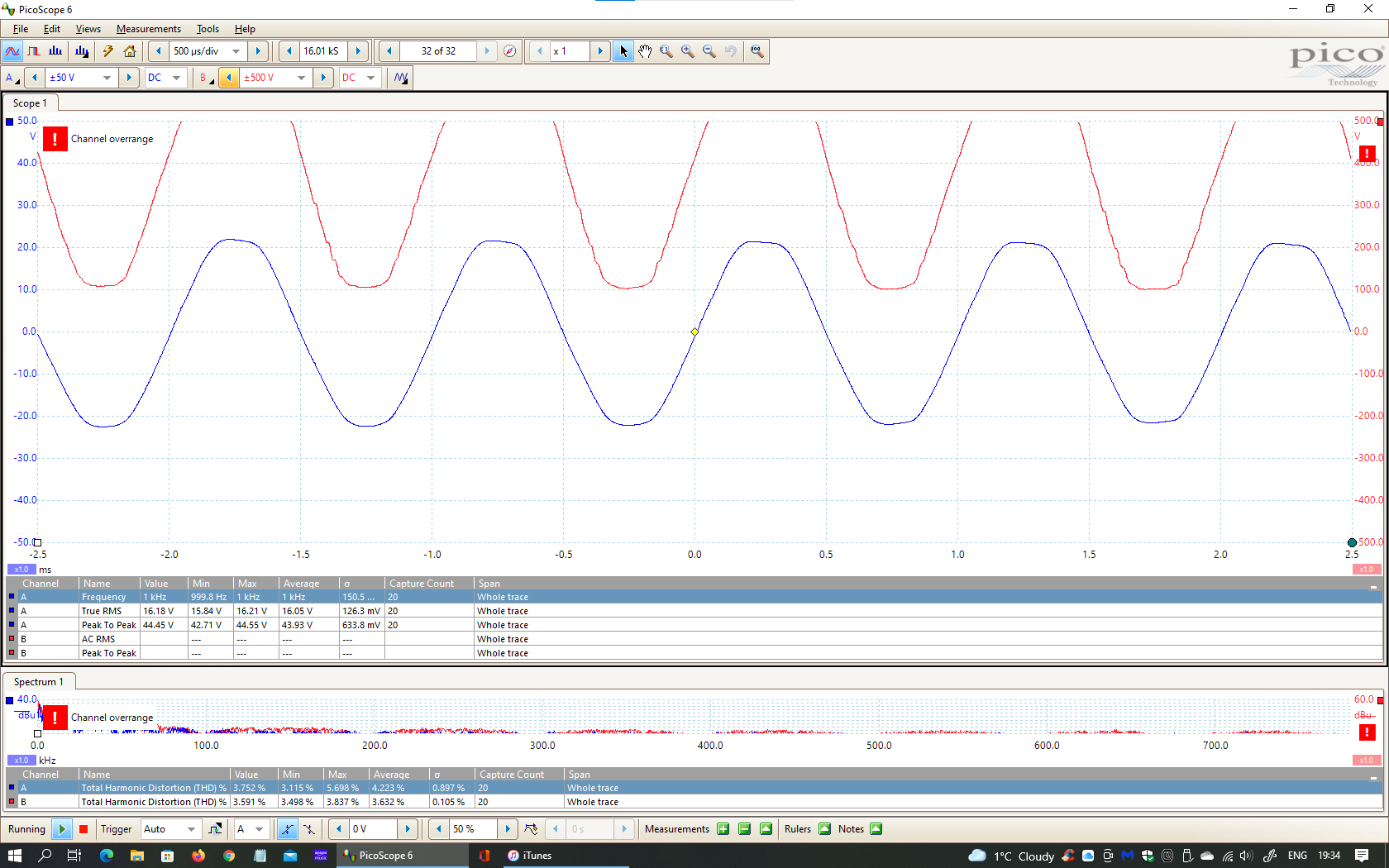Open File Explorer in the taskbar
1389x868 pixels.
[x=137, y=856]
